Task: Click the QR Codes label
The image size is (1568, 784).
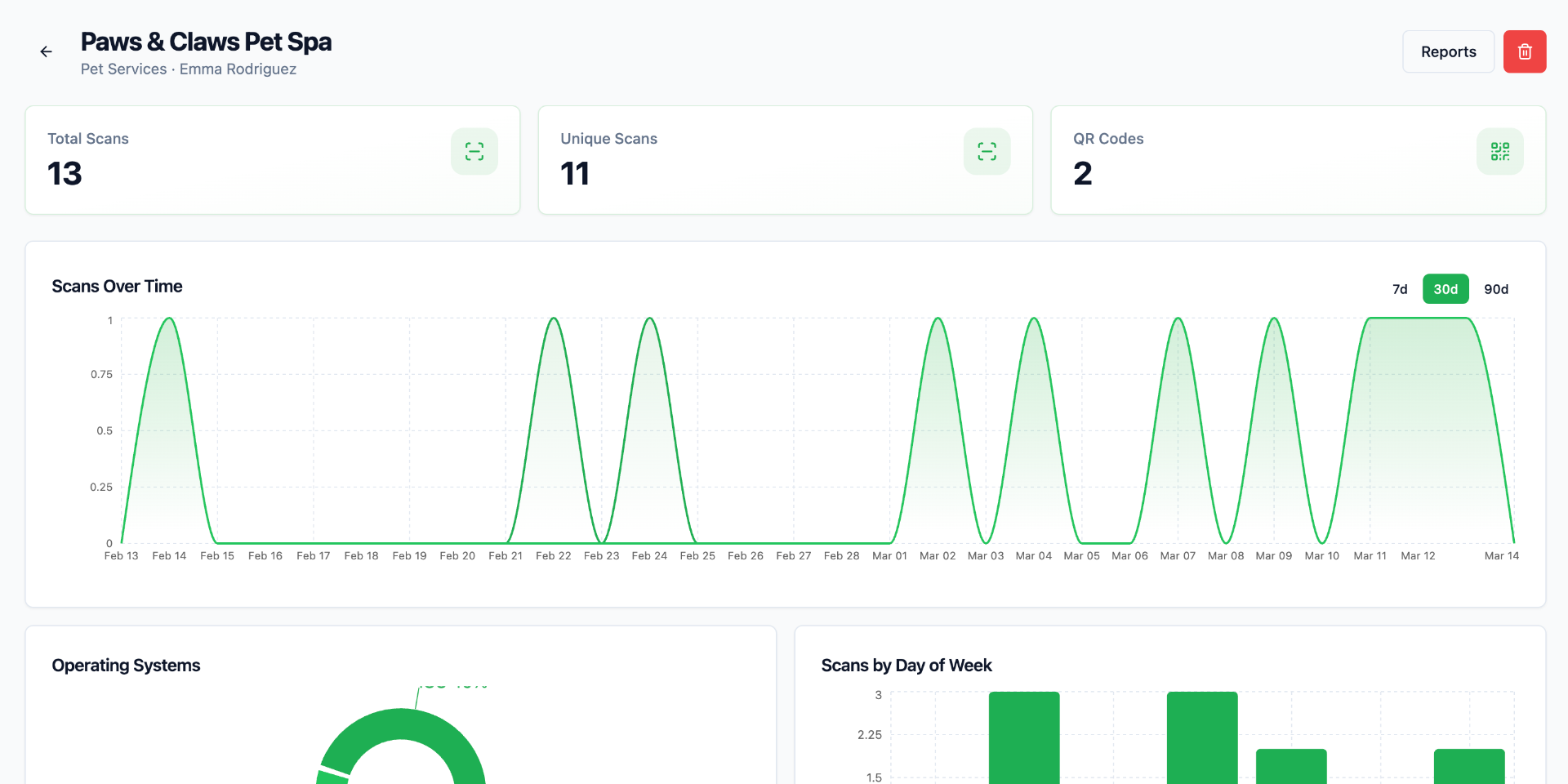Action: (x=1108, y=139)
